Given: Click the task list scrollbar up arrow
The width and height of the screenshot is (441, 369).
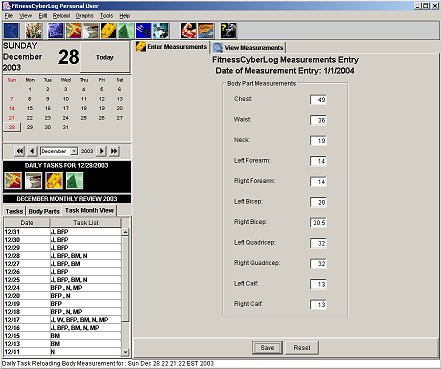Looking at the screenshot, I should [x=125, y=232].
